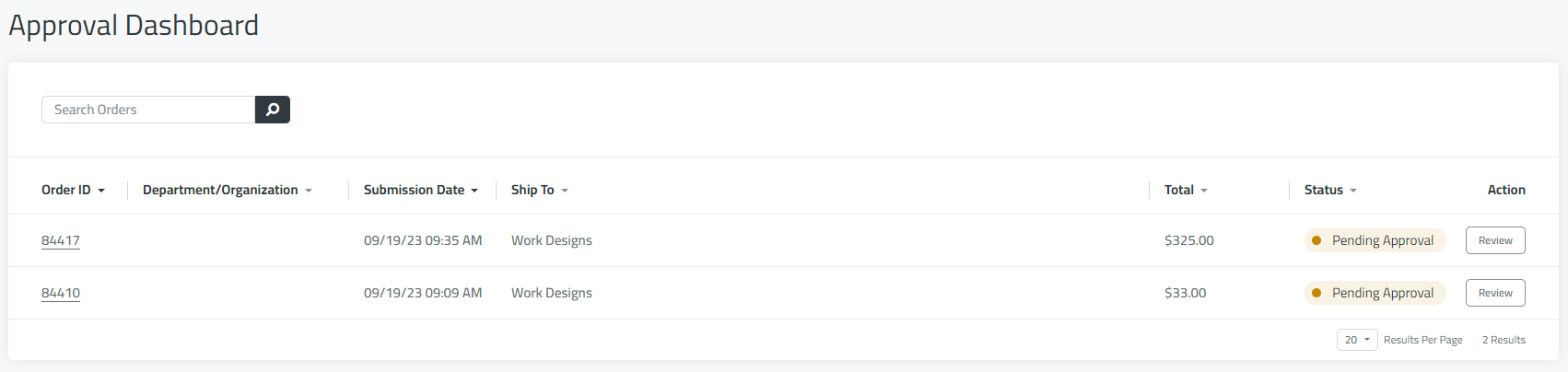Image resolution: width=1568 pixels, height=372 pixels.
Task: Click the sort arrow beside Total
Action: point(1204,191)
